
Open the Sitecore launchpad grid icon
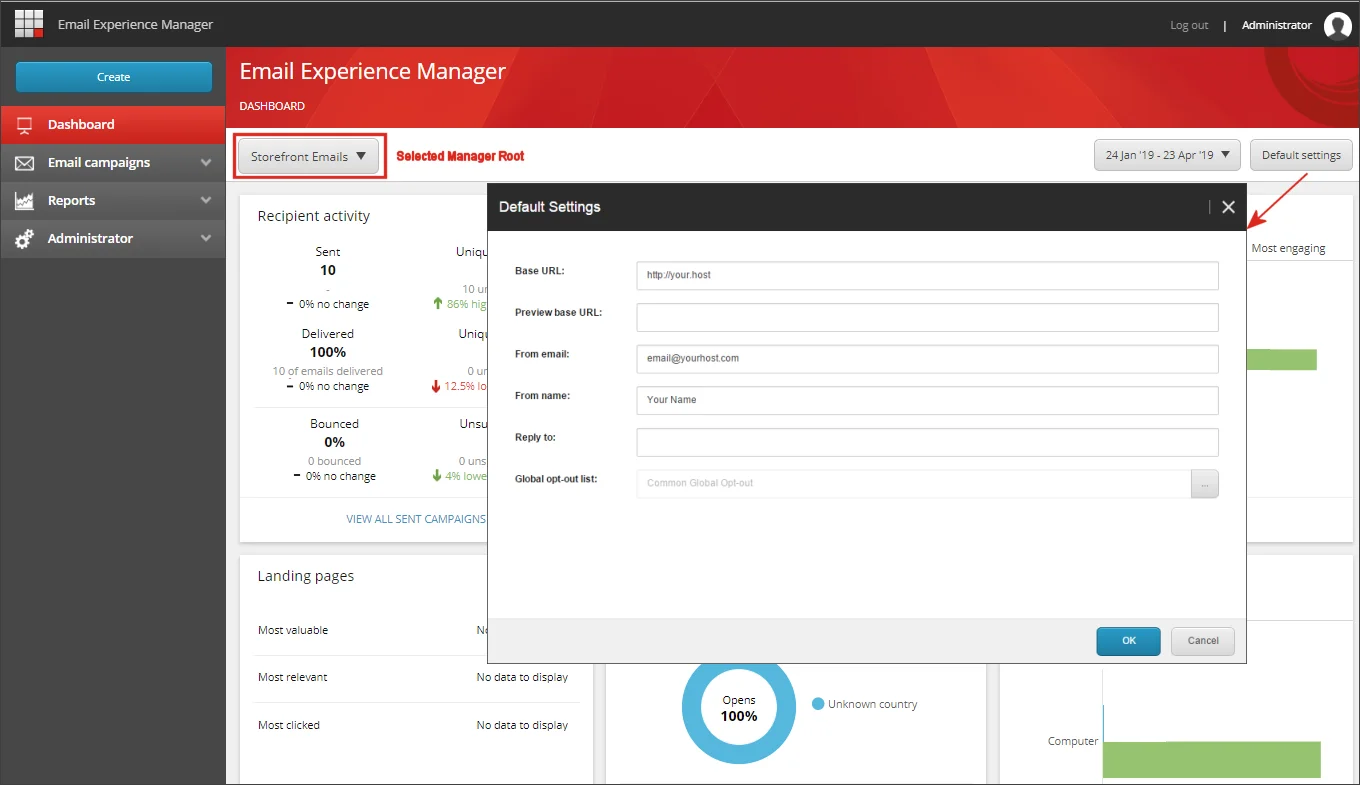pyautogui.click(x=29, y=23)
